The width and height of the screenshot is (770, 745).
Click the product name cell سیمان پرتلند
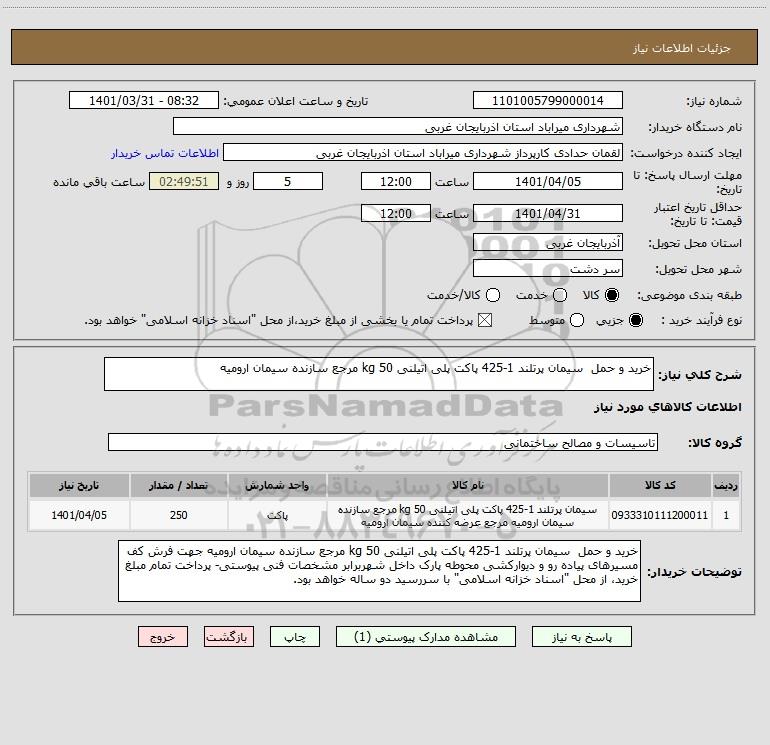(x=468, y=516)
